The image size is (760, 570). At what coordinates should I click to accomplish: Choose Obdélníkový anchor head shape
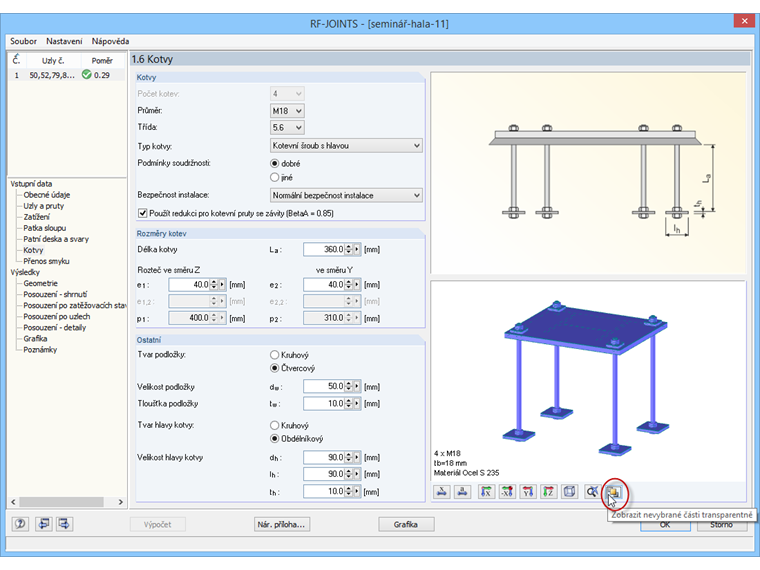click(x=275, y=439)
